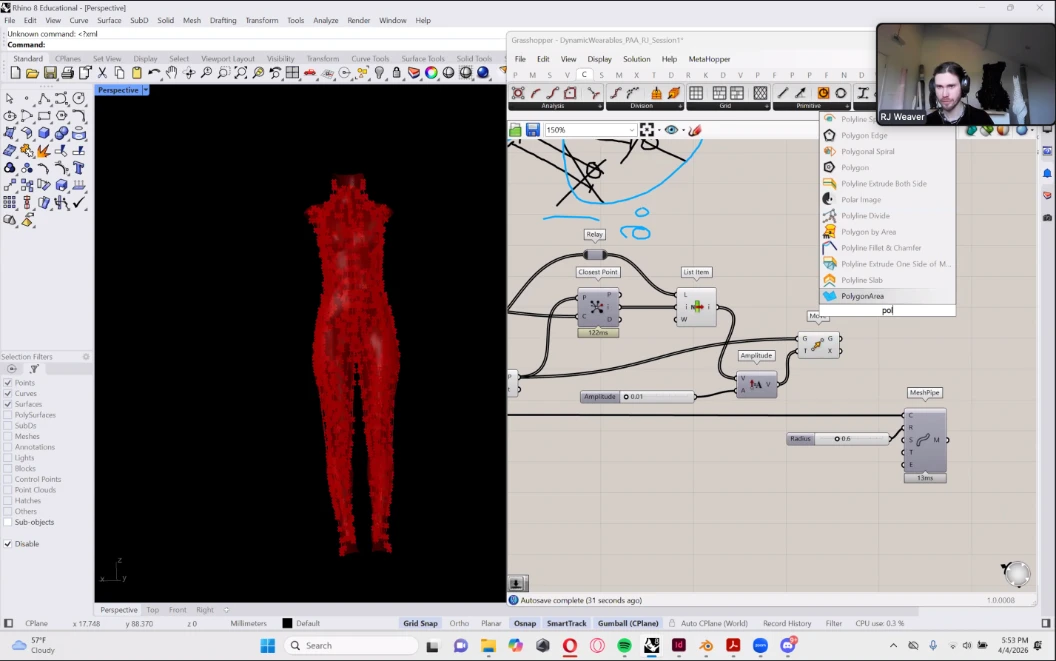This screenshot has height=661, width=1056.
Task: Switch to the Curve Tools toolbar tab
Action: (x=371, y=59)
